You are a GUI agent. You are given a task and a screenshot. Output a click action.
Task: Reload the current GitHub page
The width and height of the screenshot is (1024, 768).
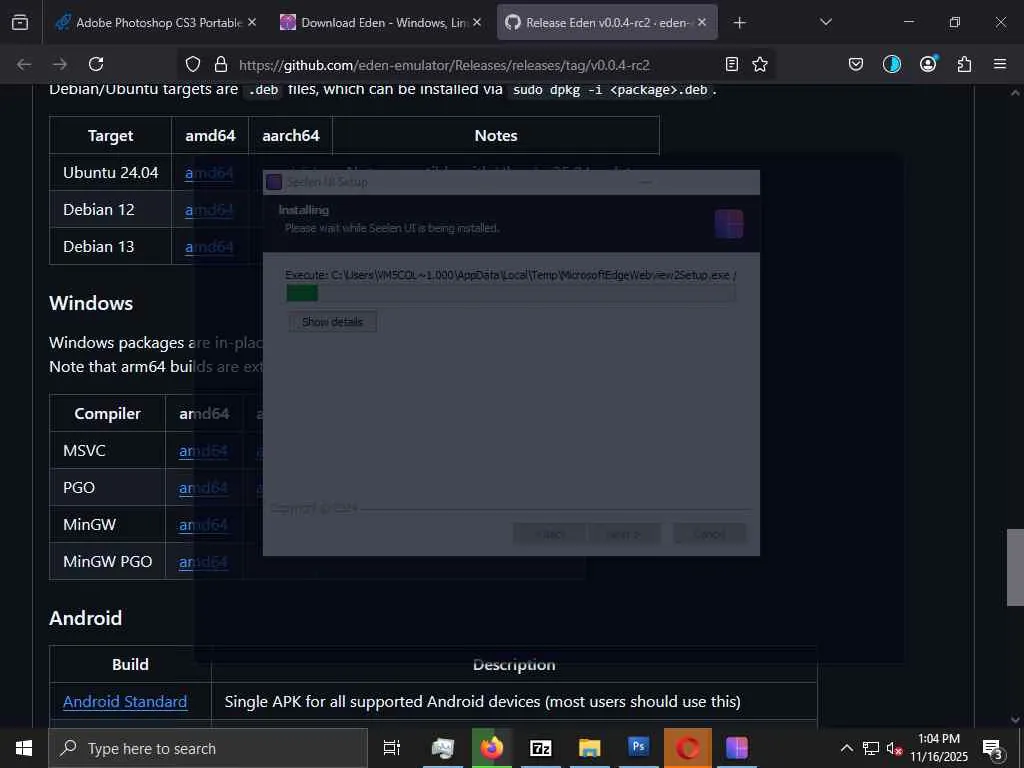point(96,64)
